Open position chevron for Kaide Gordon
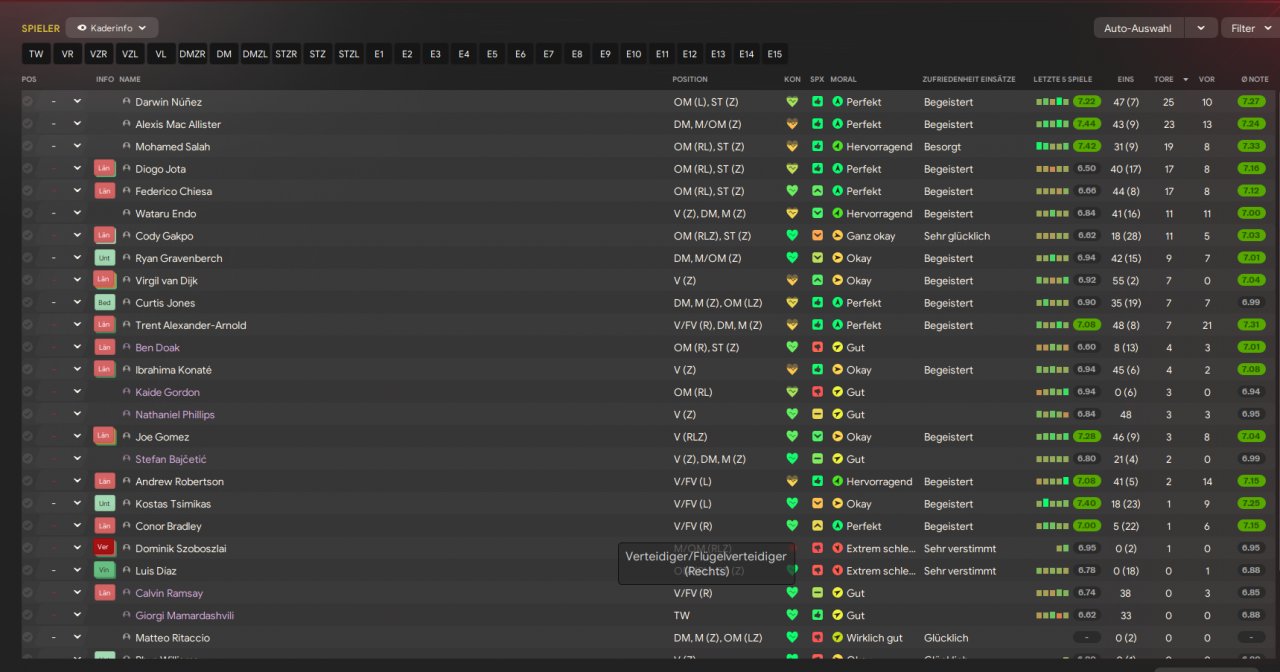This screenshot has height=672, width=1280. 77,392
